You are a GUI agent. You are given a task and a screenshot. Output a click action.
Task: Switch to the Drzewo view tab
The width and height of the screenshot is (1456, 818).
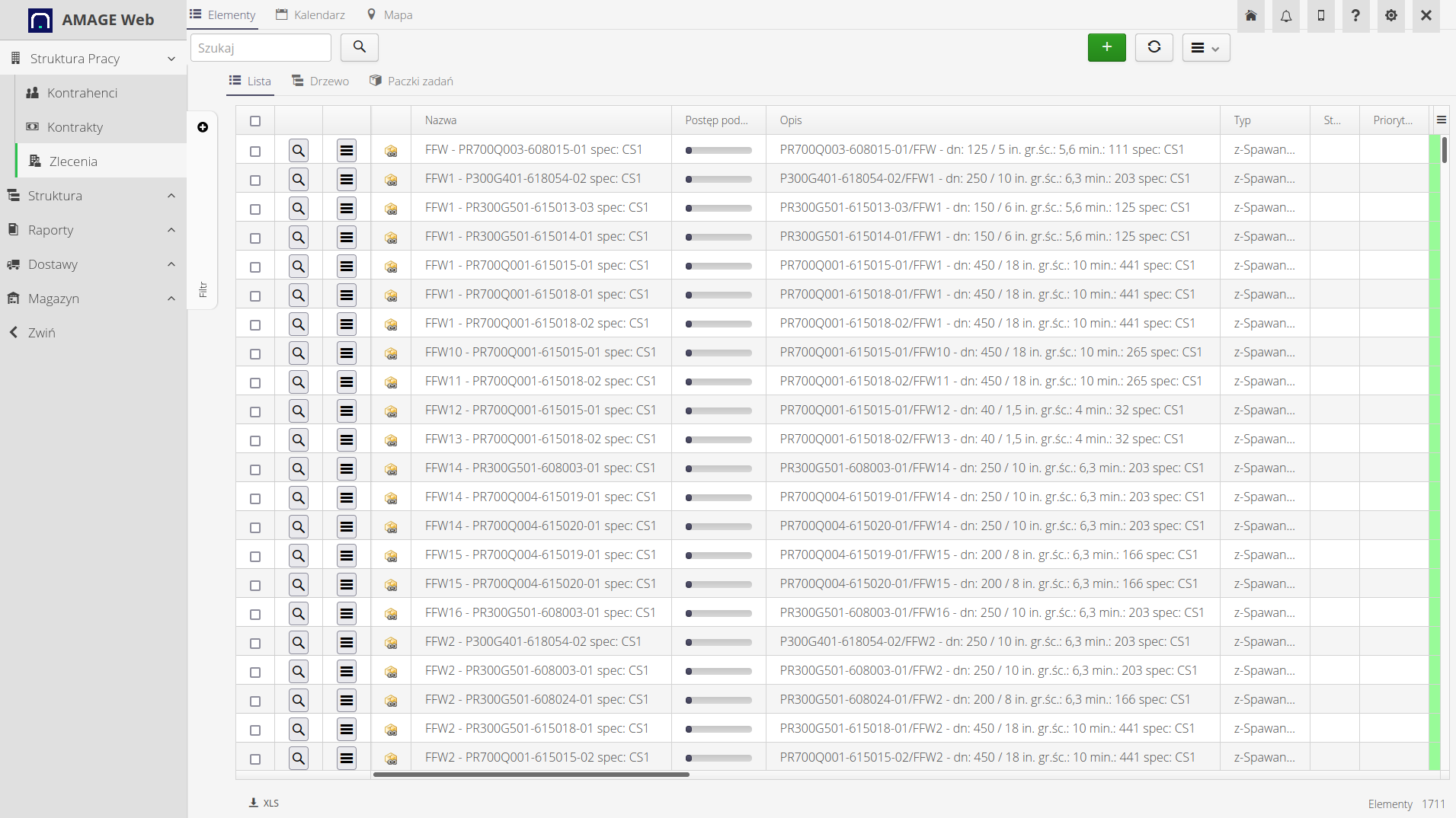tap(321, 81)
